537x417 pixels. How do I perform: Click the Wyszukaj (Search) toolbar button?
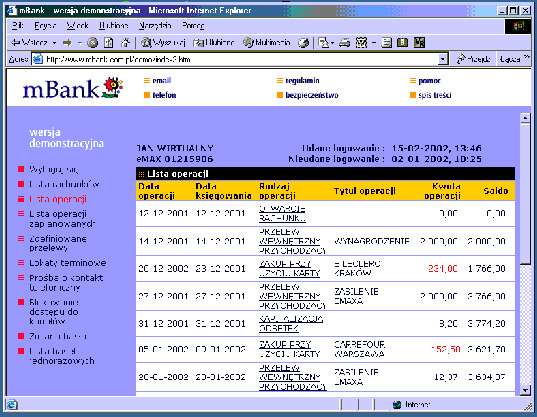click(163, 43)
